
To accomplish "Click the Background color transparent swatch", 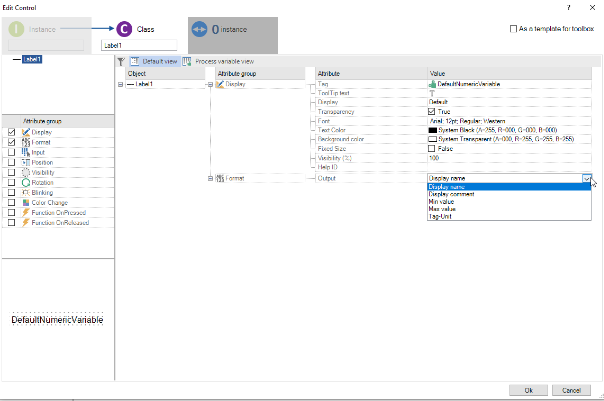I will tap(433, 139).
